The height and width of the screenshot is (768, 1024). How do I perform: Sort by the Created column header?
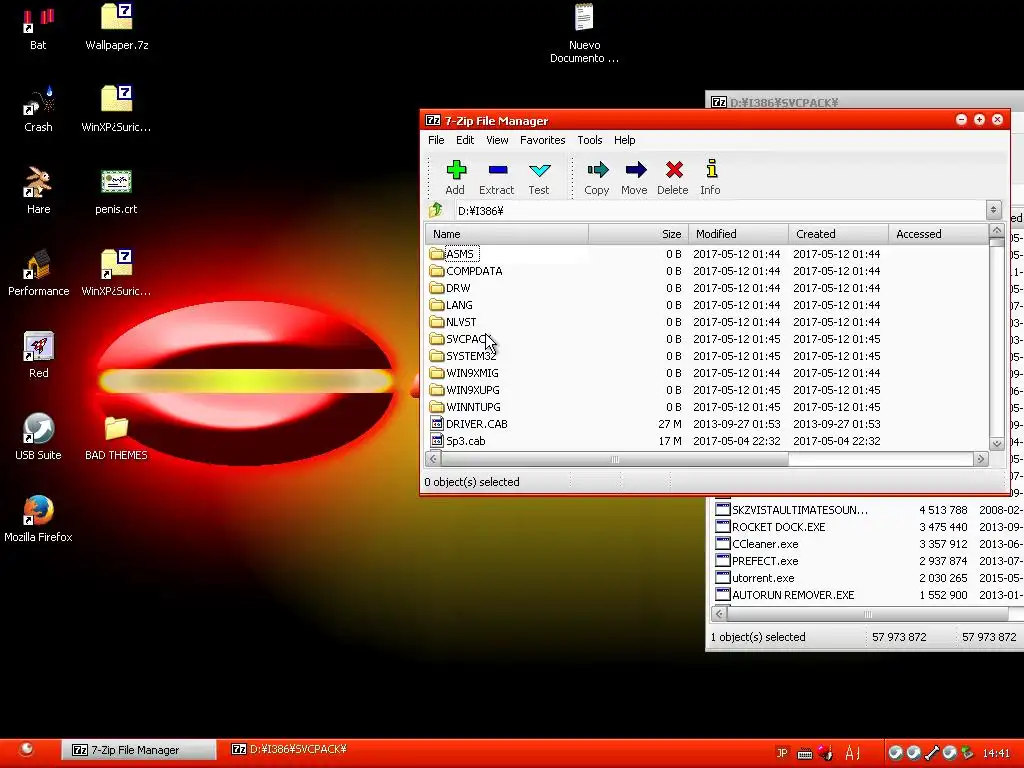point(839,234)
